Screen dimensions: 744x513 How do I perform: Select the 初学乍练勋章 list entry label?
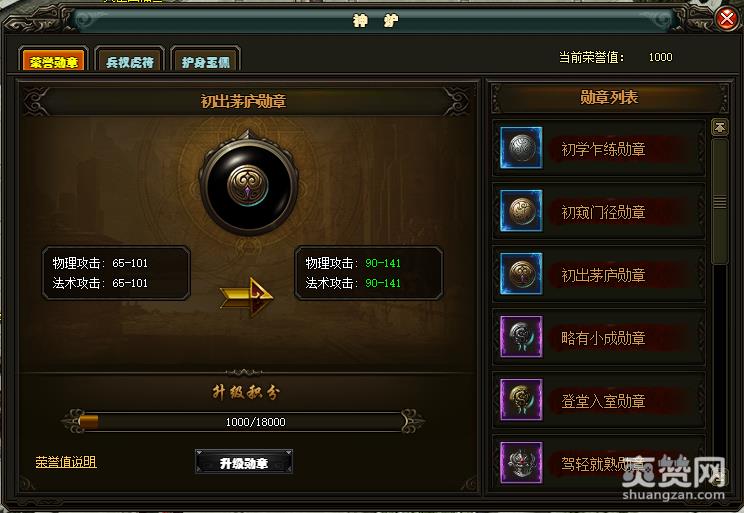[603, 149]
